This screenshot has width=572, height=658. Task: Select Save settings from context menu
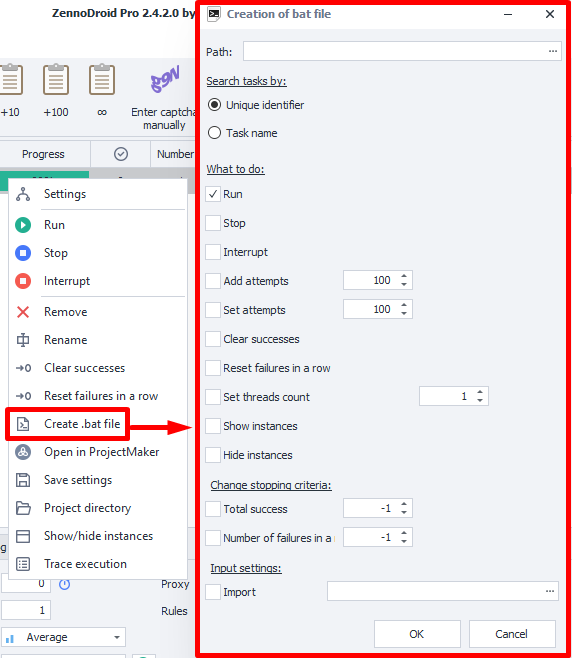coord(78,480)
